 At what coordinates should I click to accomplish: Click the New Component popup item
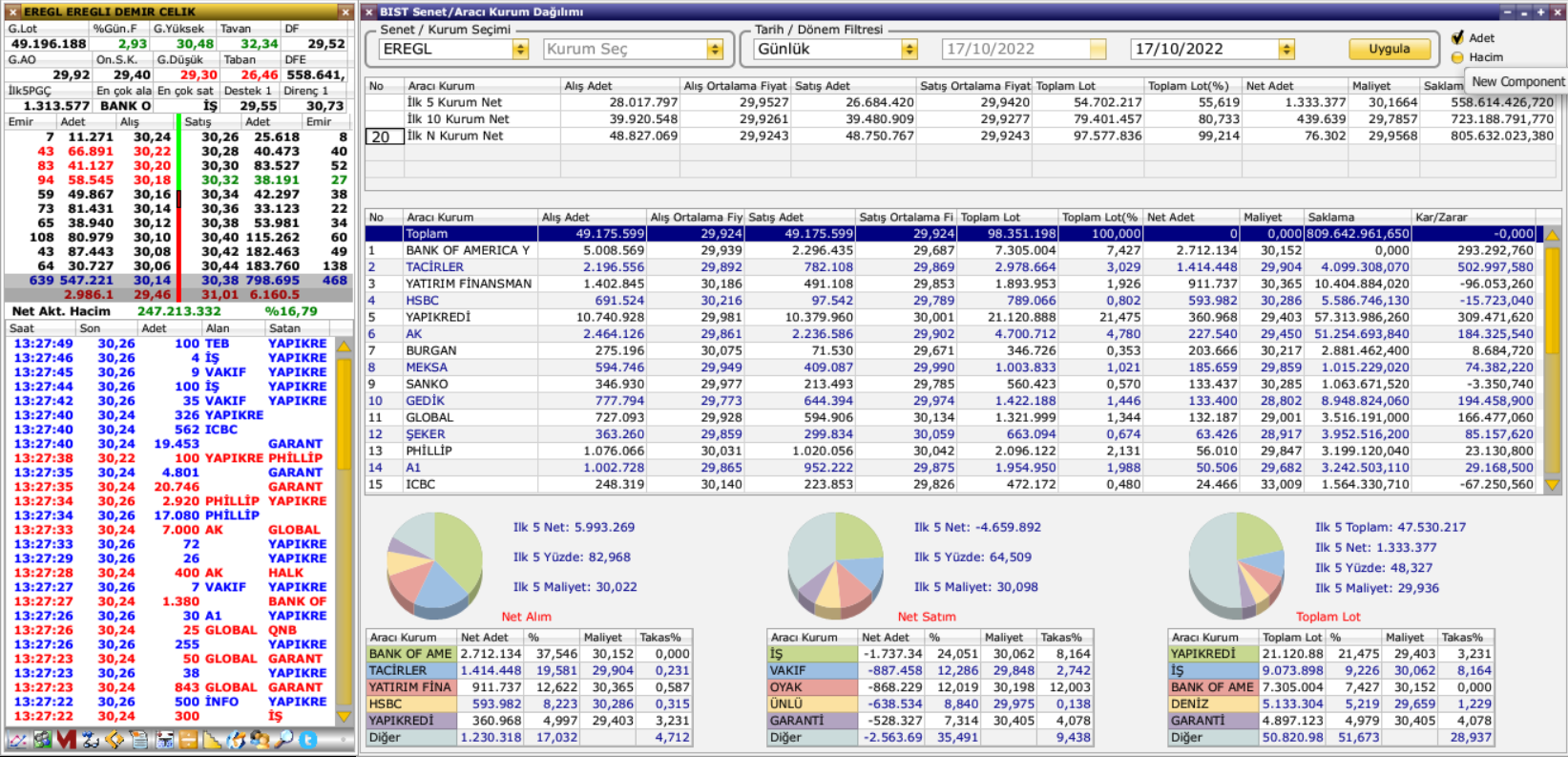(x=1517, y=81)
